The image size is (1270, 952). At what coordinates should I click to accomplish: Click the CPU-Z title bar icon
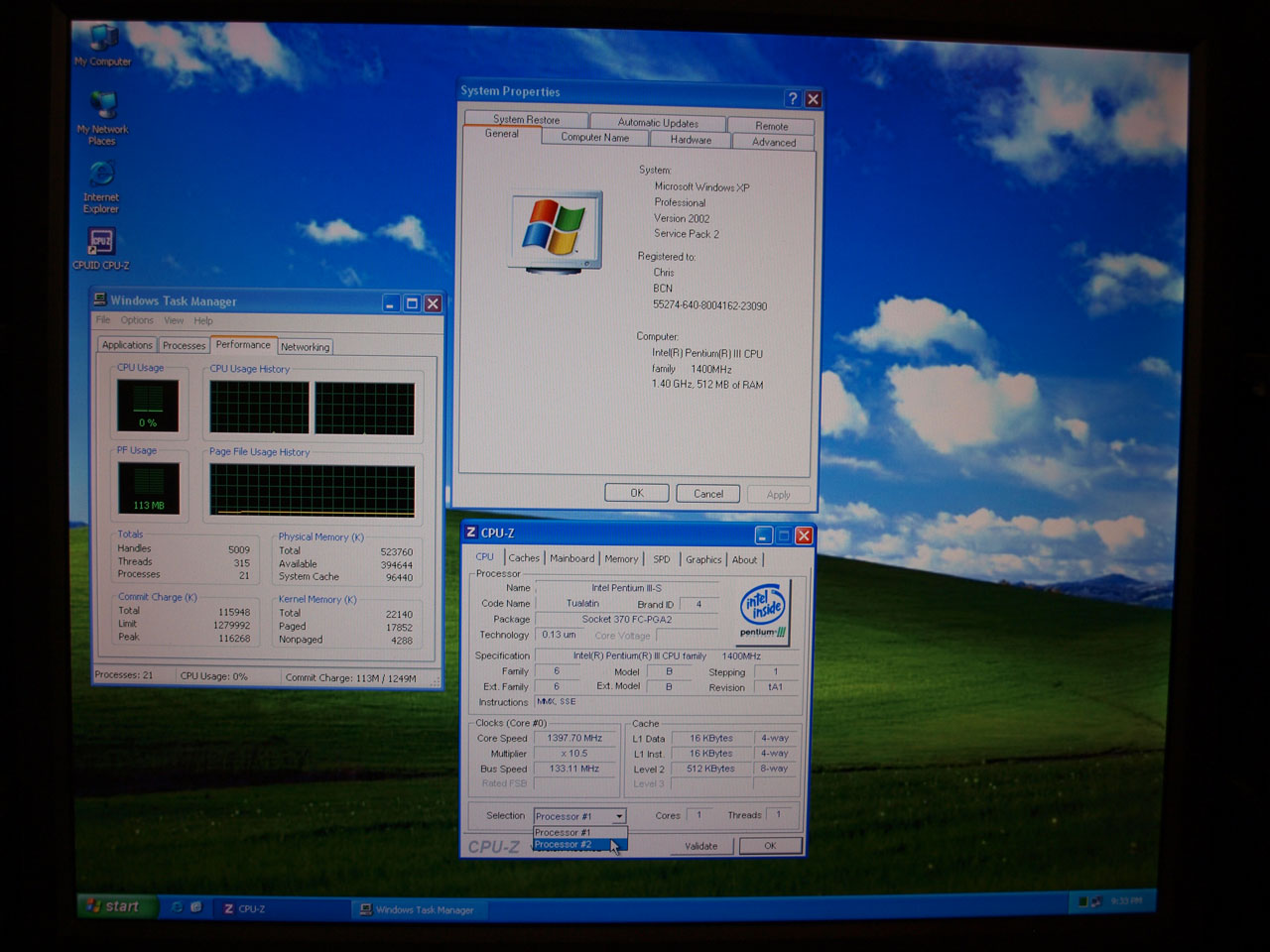click(x=471, y=533)
